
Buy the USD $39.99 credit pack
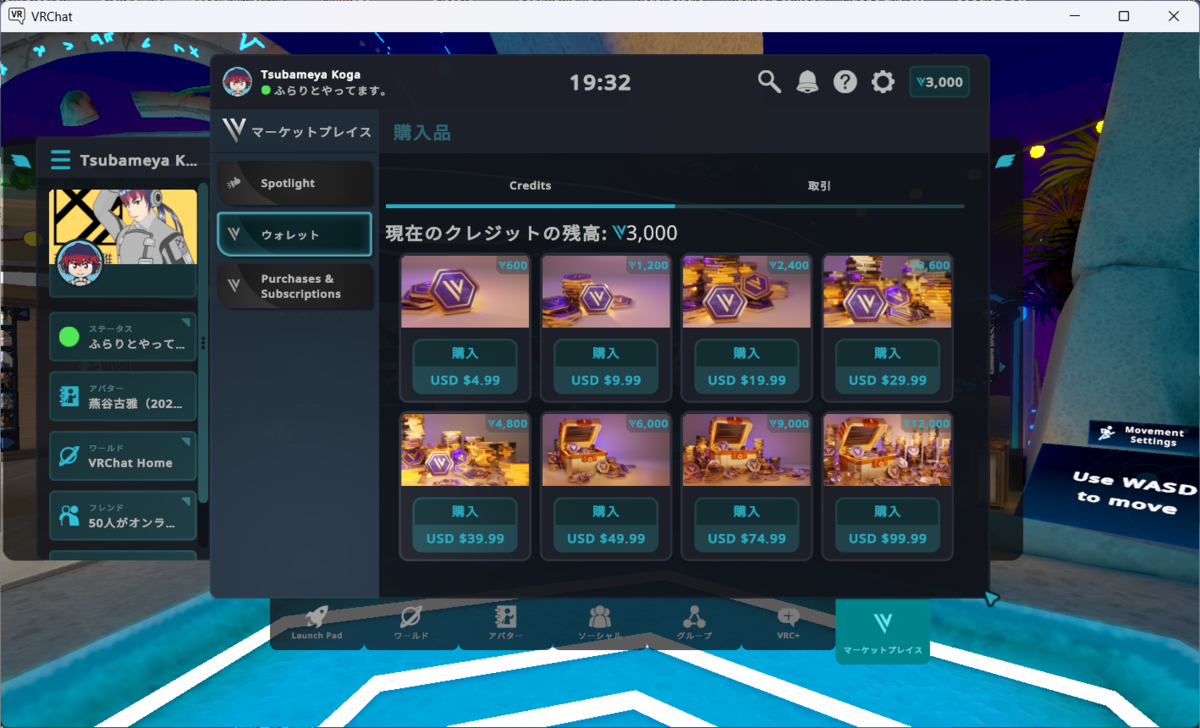(465, 525)
